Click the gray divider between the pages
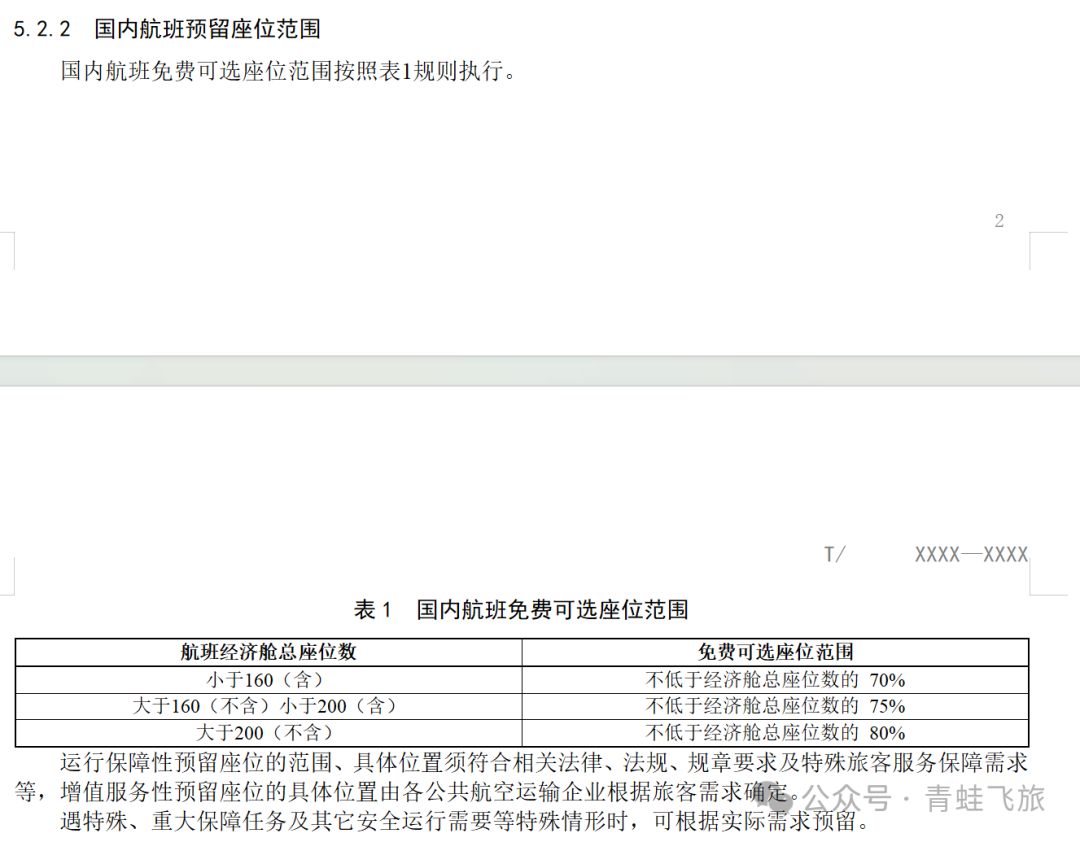1080x842 pixels. click(x=540, y=371)
